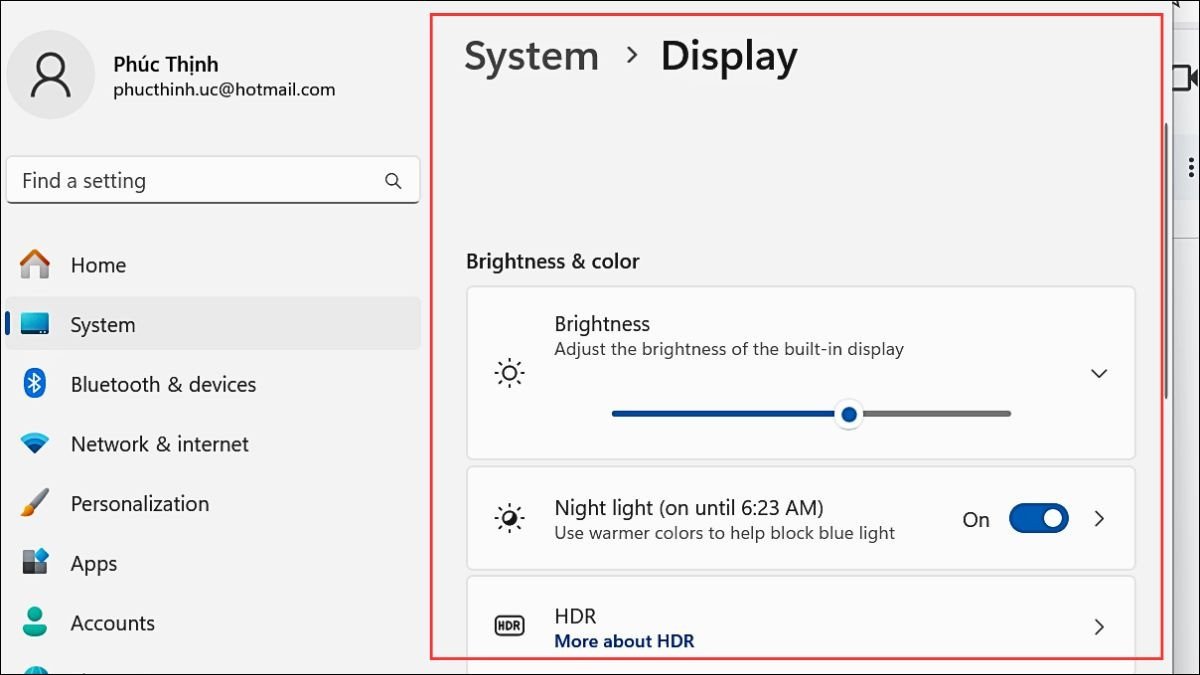The height and width of the screenshot is (675, 1200).
Task: Open HDR settings via chevron
Action: [x=1099, y=627]
